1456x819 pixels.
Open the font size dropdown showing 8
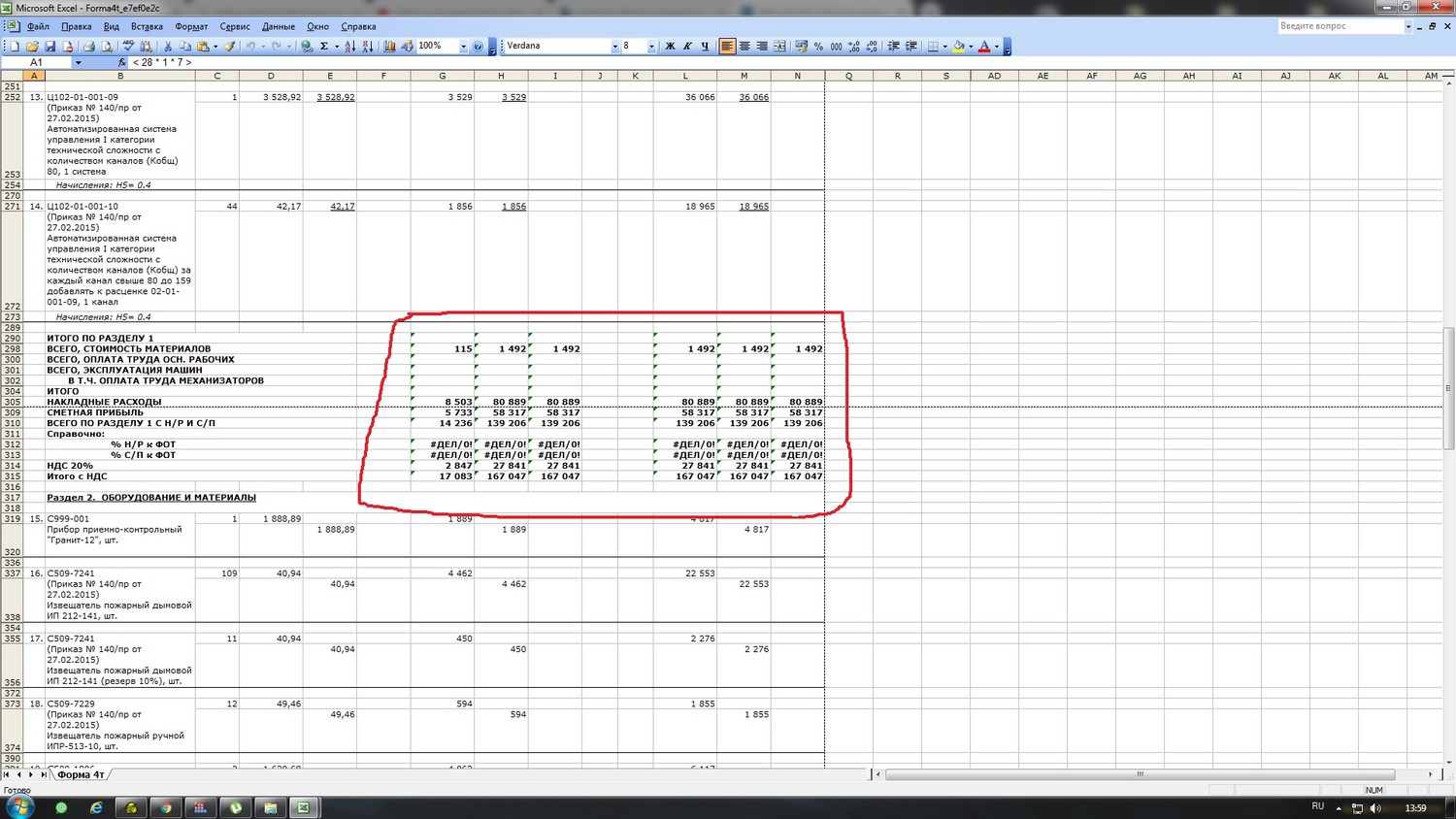[x=651, y=46]
